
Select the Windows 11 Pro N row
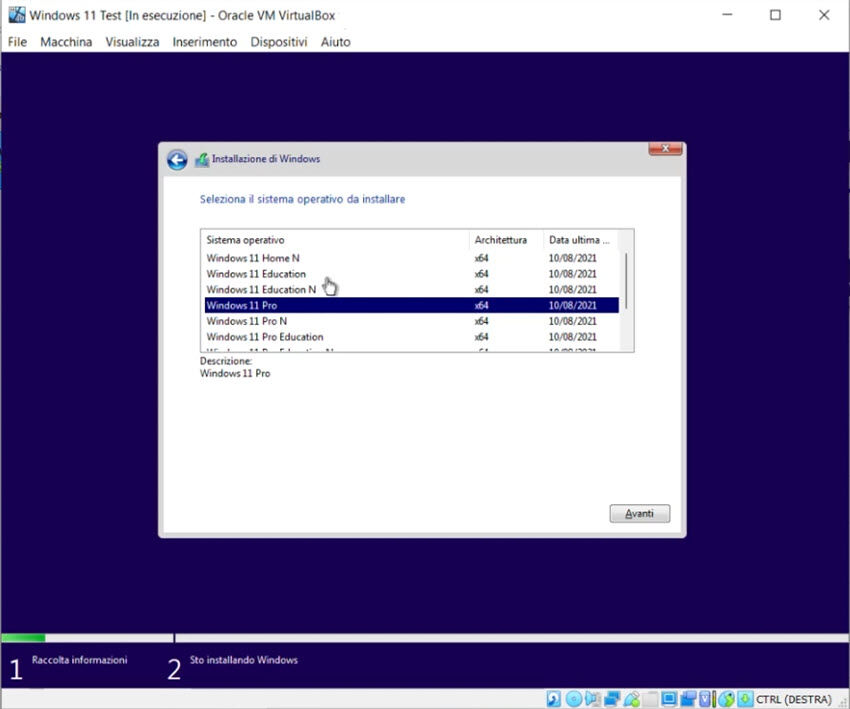pyautogui.click(x=246, y=321)
